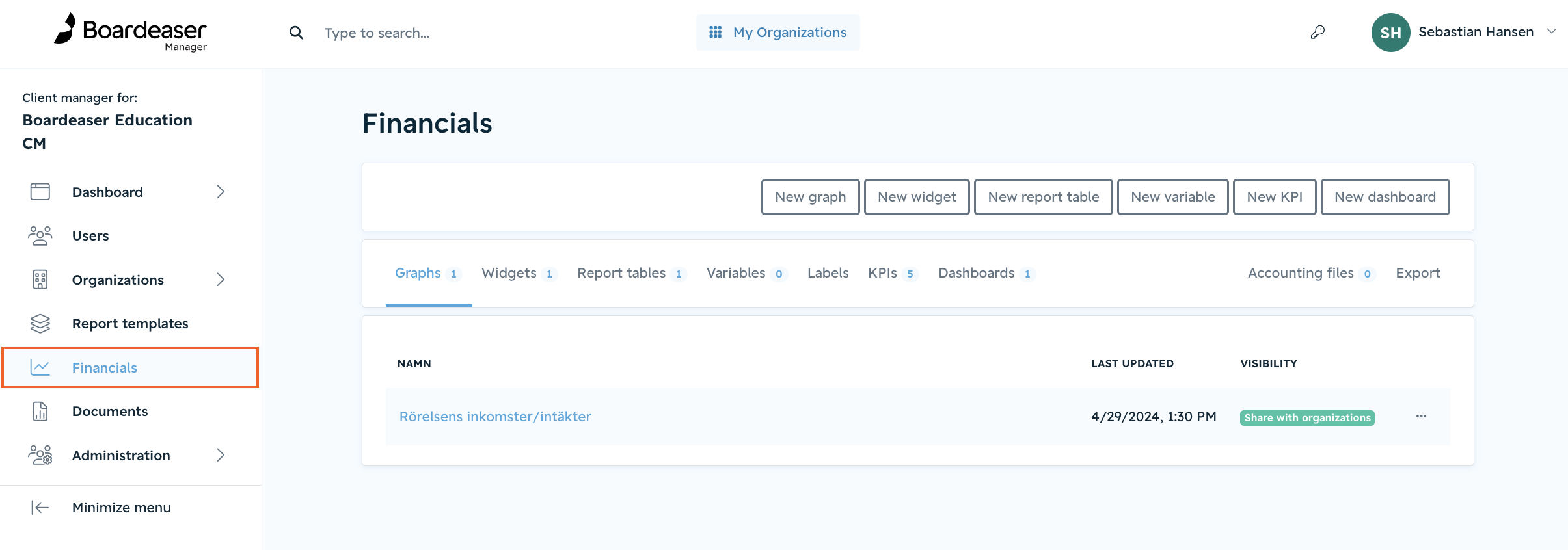Click the New KPI button

1275,197
